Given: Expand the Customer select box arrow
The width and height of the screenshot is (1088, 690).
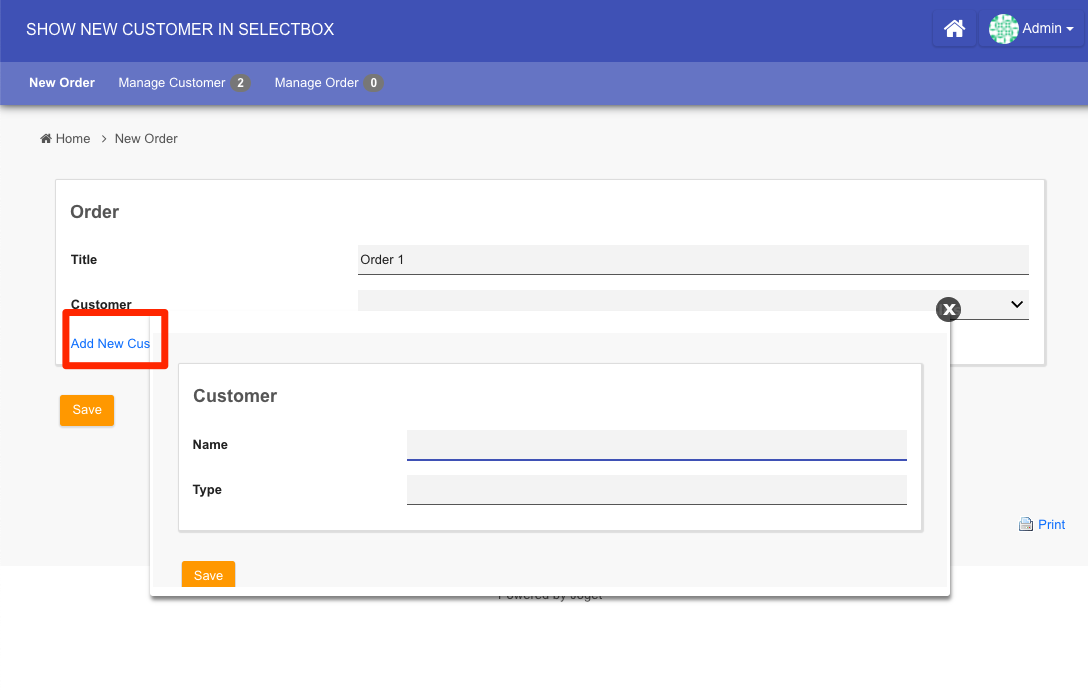Looking at the screenshot, I should pos(1017,304).
